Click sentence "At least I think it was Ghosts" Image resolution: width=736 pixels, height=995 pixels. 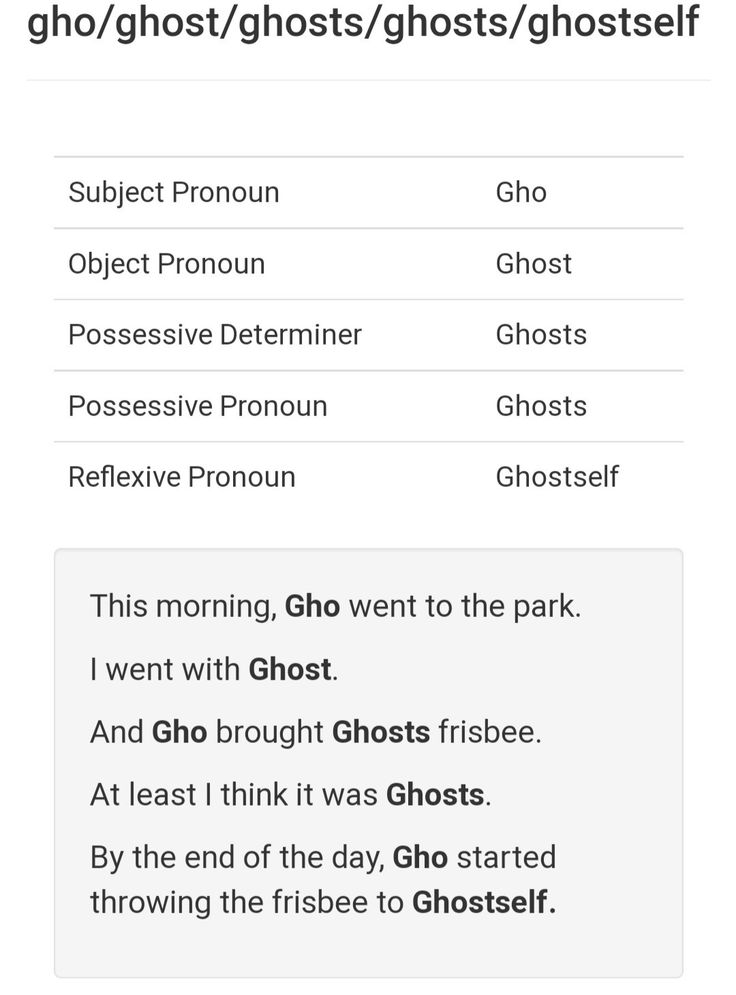(291, 794)
